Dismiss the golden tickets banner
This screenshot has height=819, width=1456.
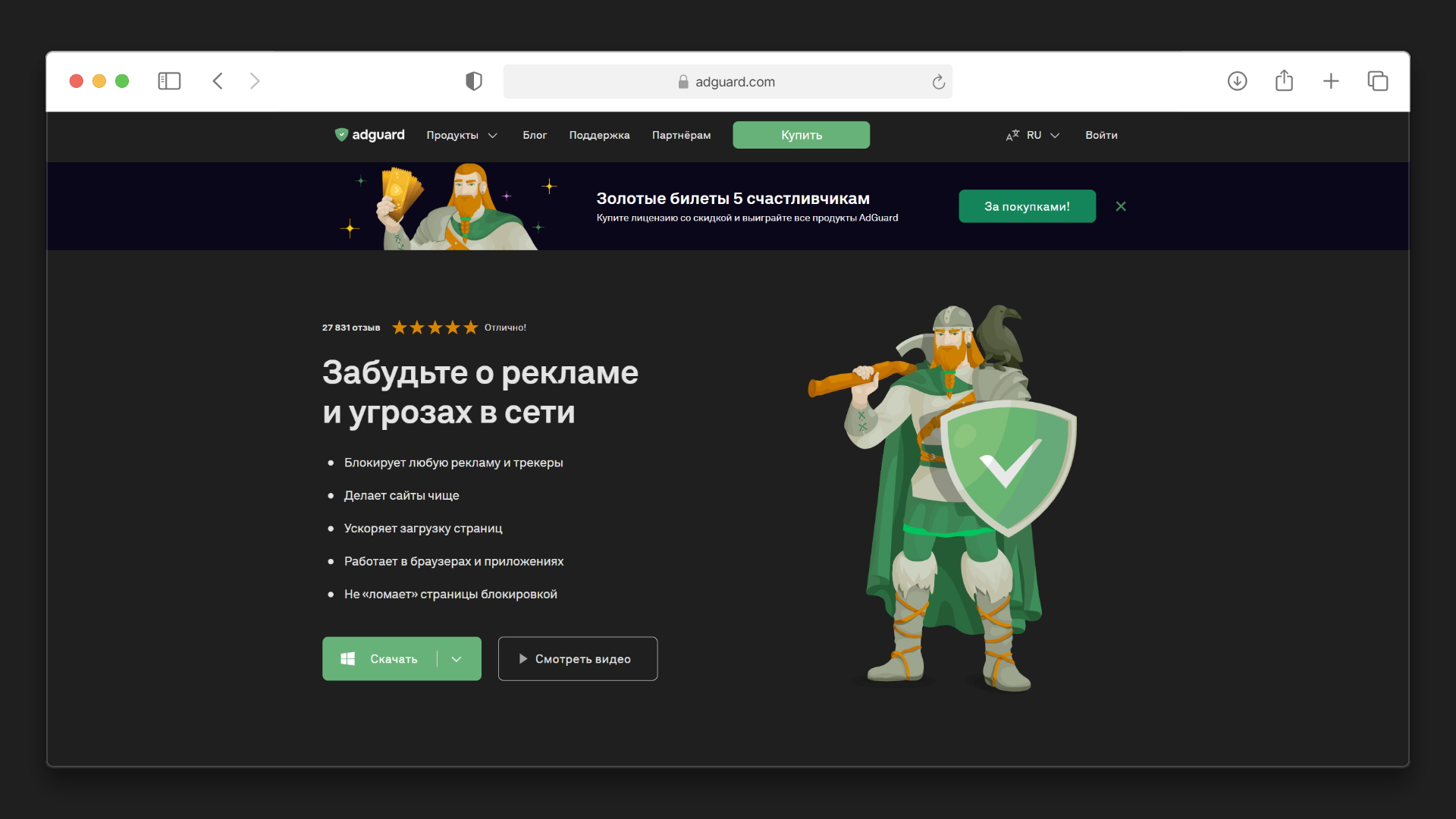coord(1121,206)
